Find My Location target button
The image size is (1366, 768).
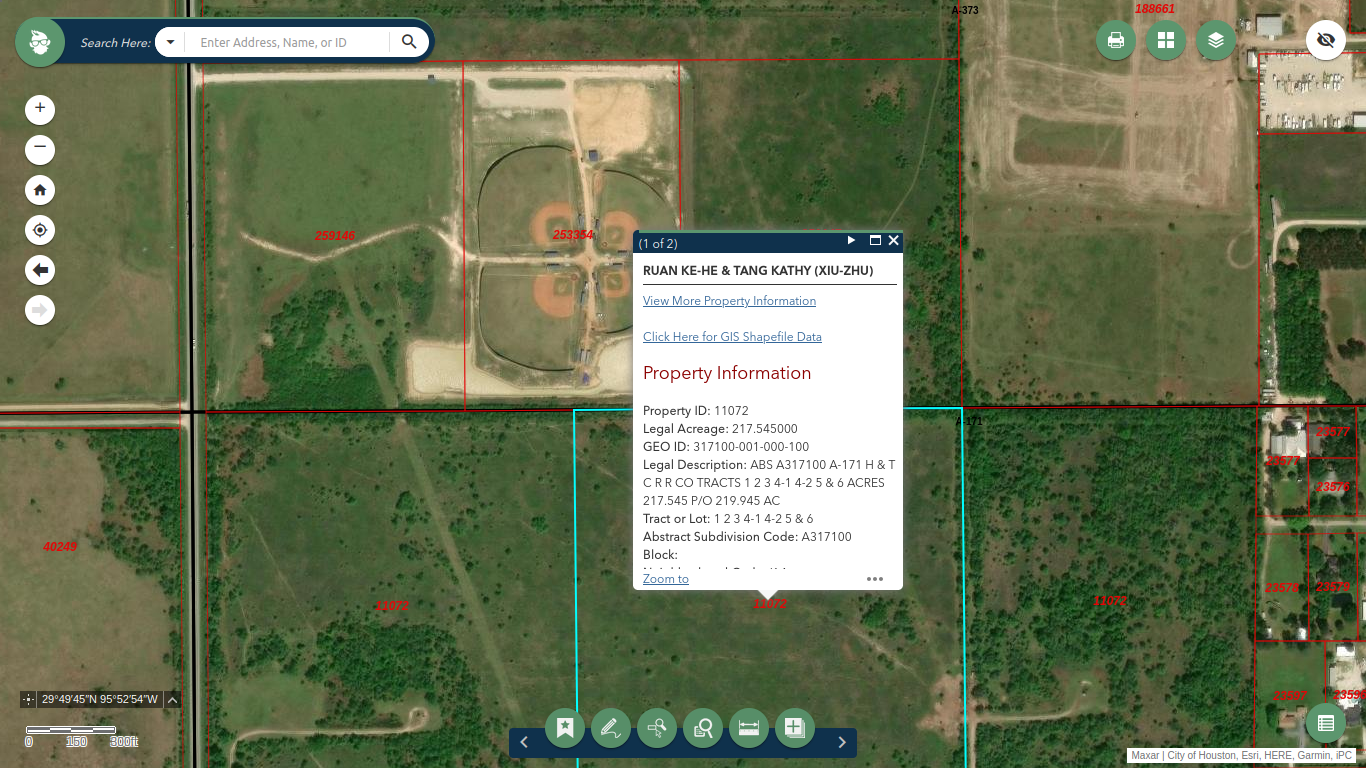click(40, 230)
